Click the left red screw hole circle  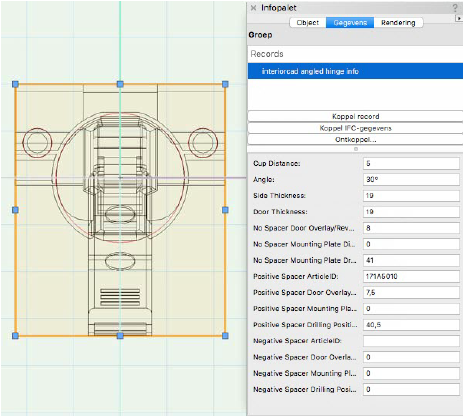pos(37,143)
